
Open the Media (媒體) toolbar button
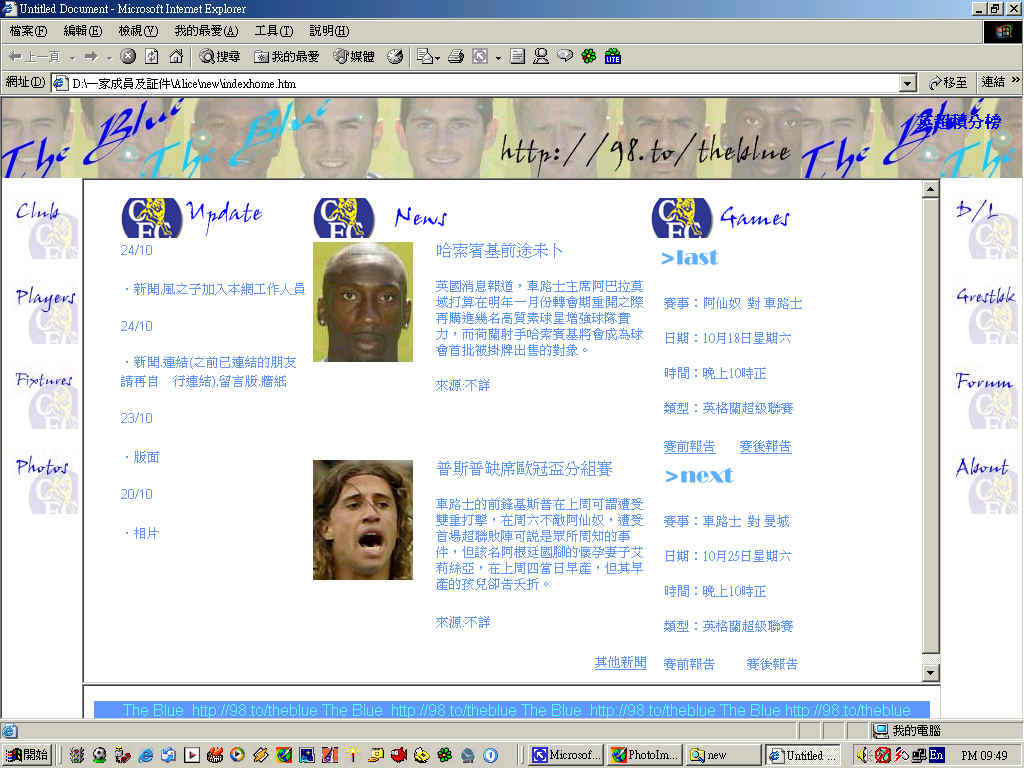(x=354, y=57)
